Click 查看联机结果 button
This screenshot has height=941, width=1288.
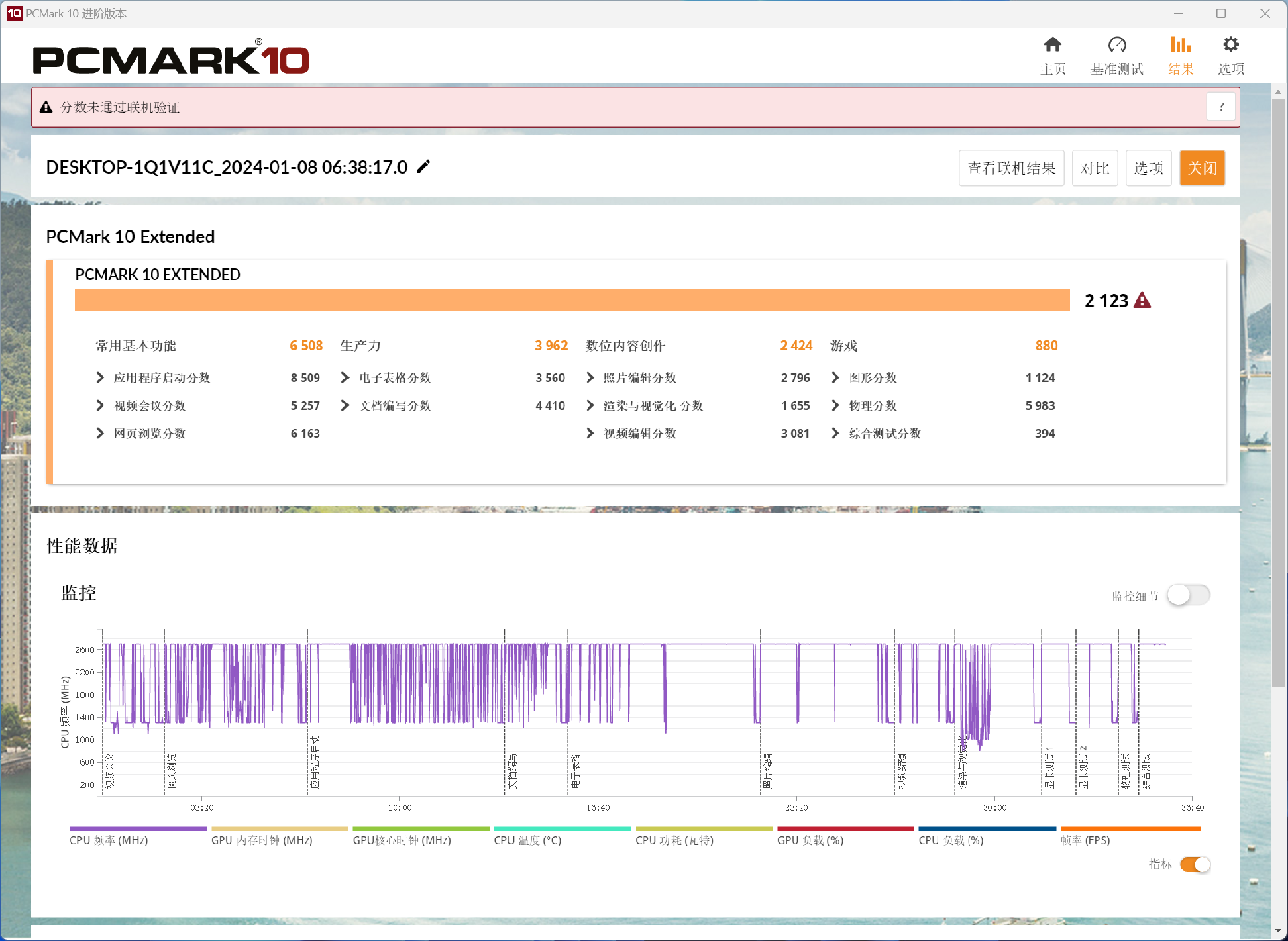point(1011,168)
